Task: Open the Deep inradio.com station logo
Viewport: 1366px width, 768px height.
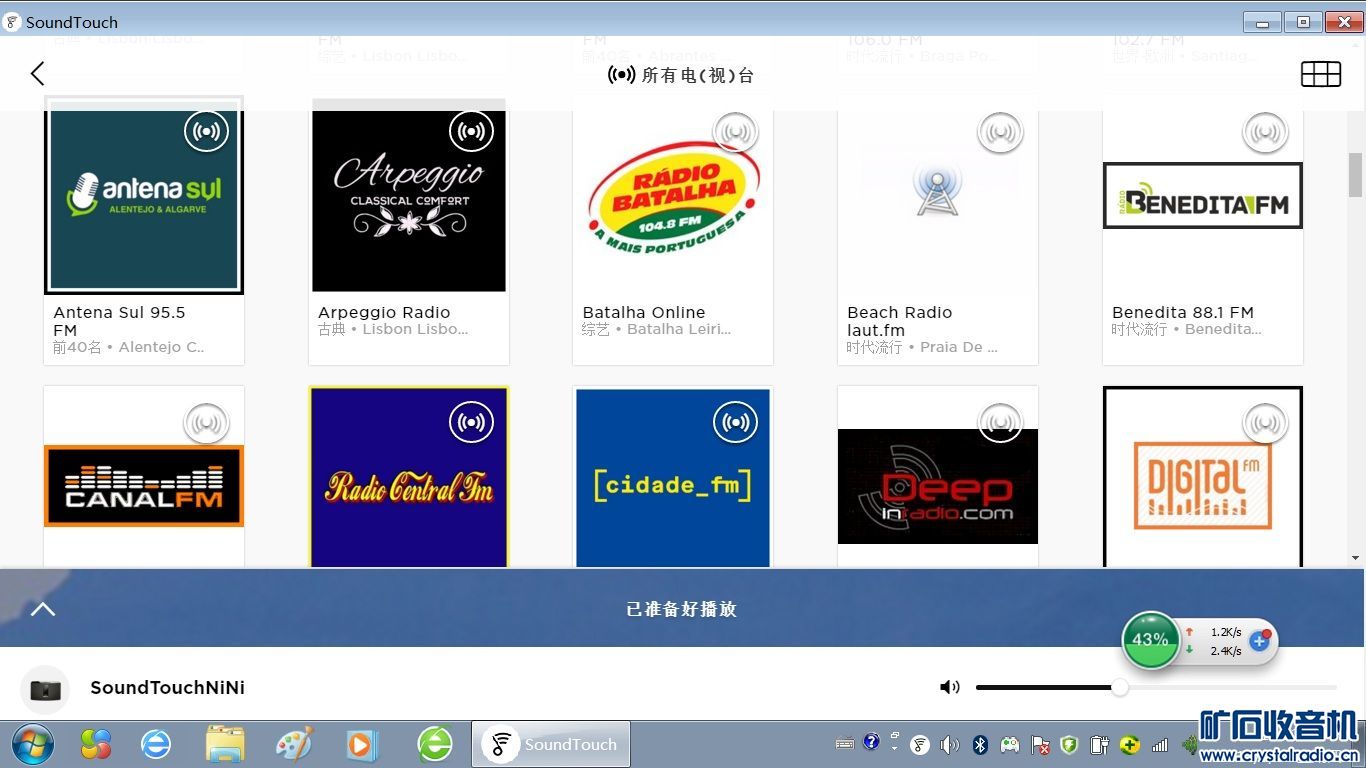Action: [x=938, y=487]
